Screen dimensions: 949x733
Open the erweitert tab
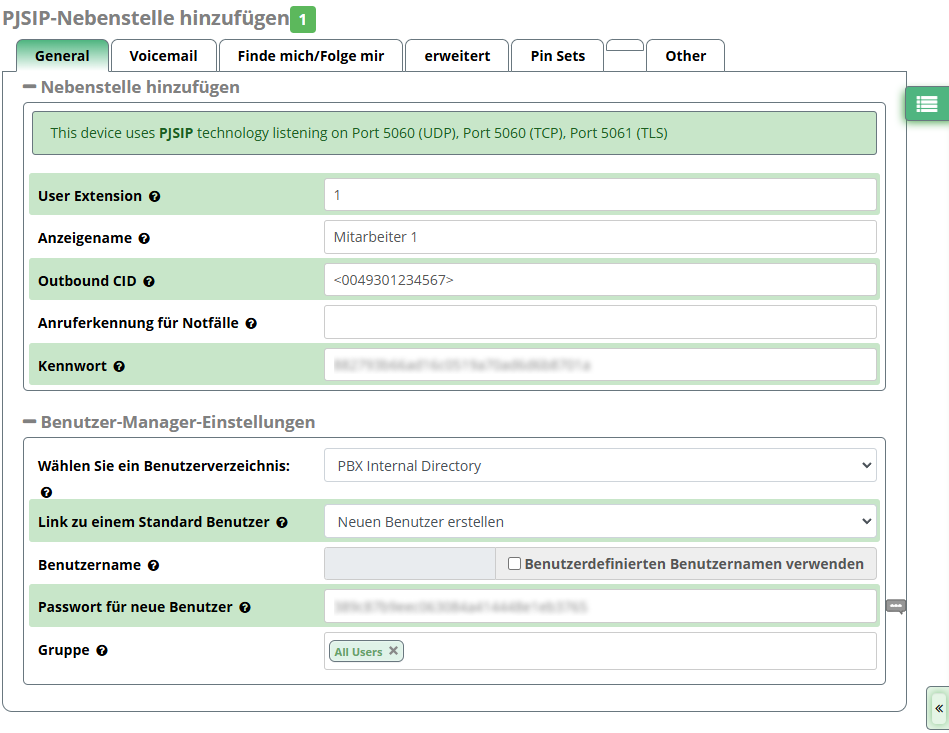click(x=457, y=56)
